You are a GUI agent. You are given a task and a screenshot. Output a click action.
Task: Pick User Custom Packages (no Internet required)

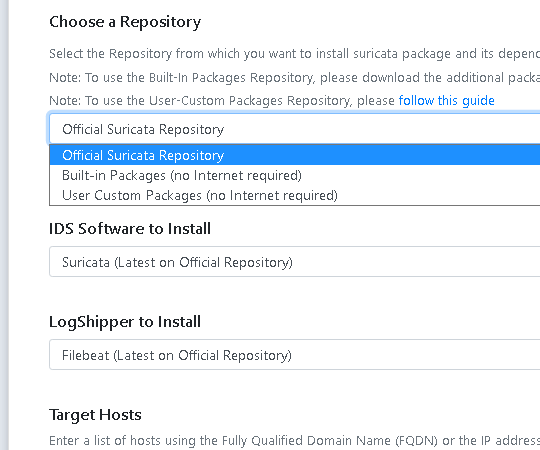pos(295,195)
